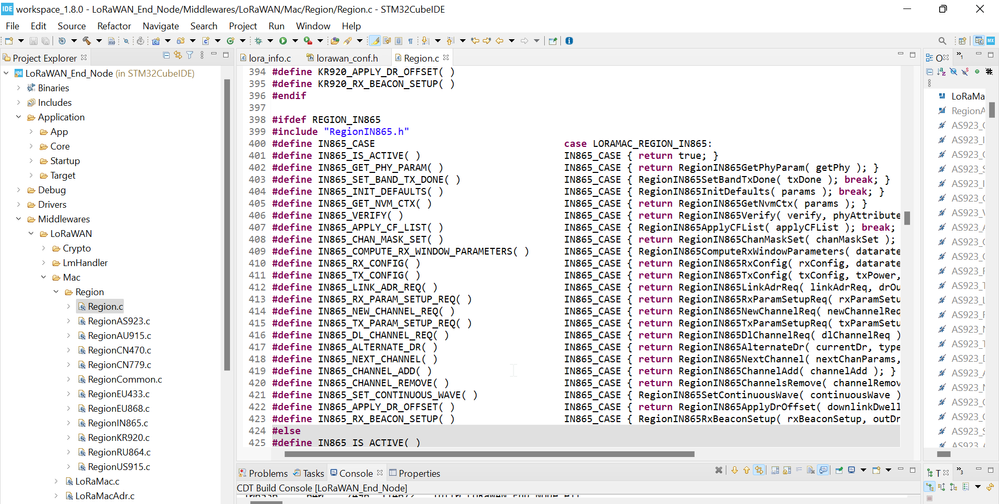Click the Build hammer icon in toolbar

click(87, 40)
